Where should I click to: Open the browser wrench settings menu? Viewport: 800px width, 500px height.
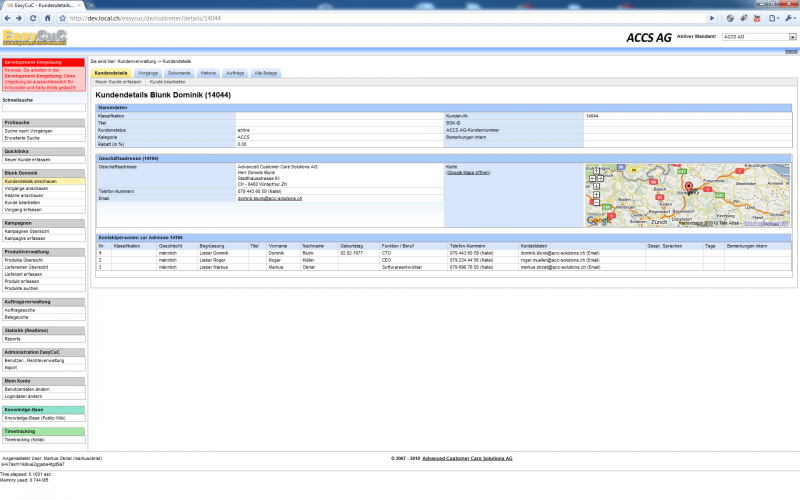pyautogui.click(x=790, y=18)
